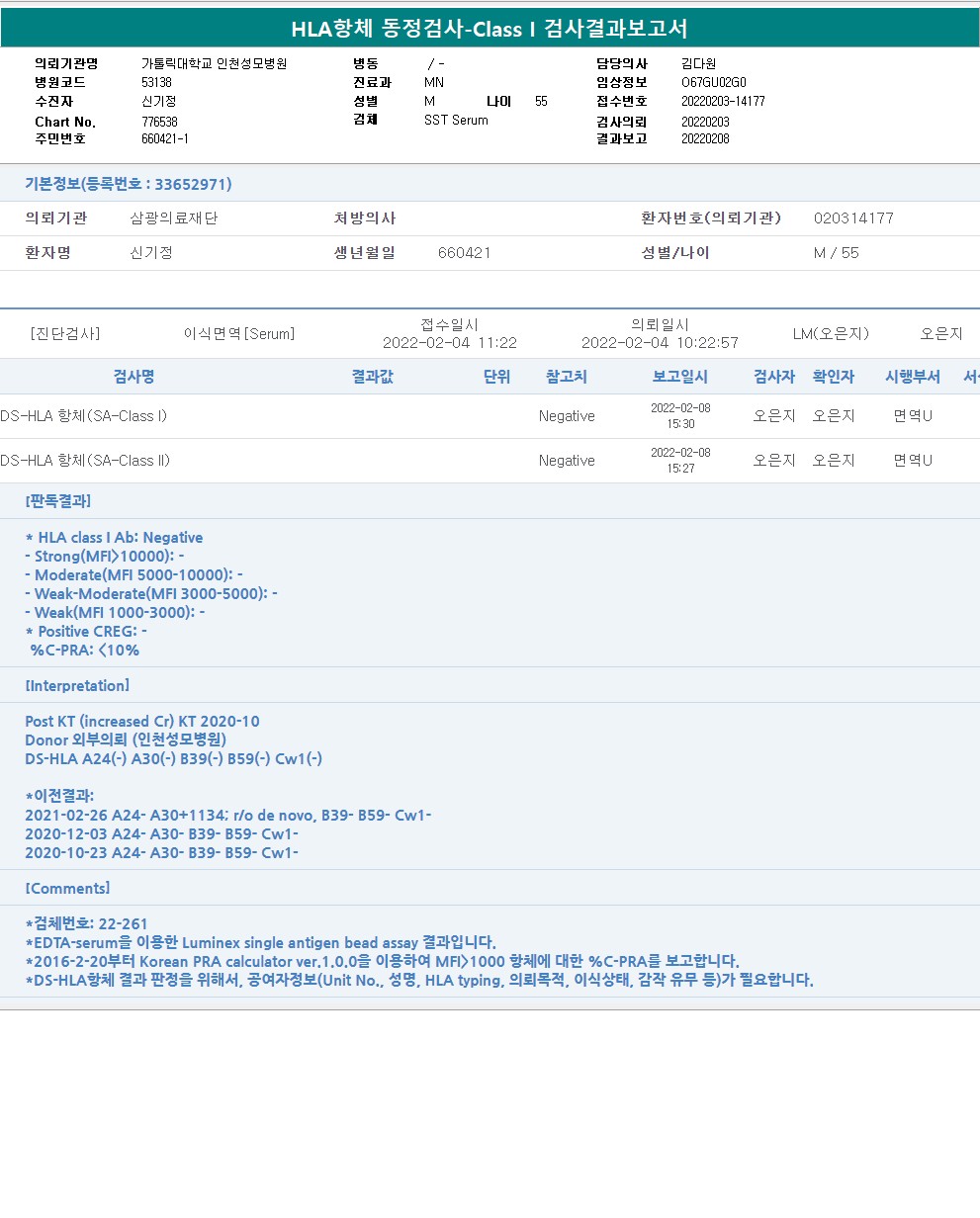
Task: Click report time '2022-02-08 15:27'
Action: tap(680, 461)
